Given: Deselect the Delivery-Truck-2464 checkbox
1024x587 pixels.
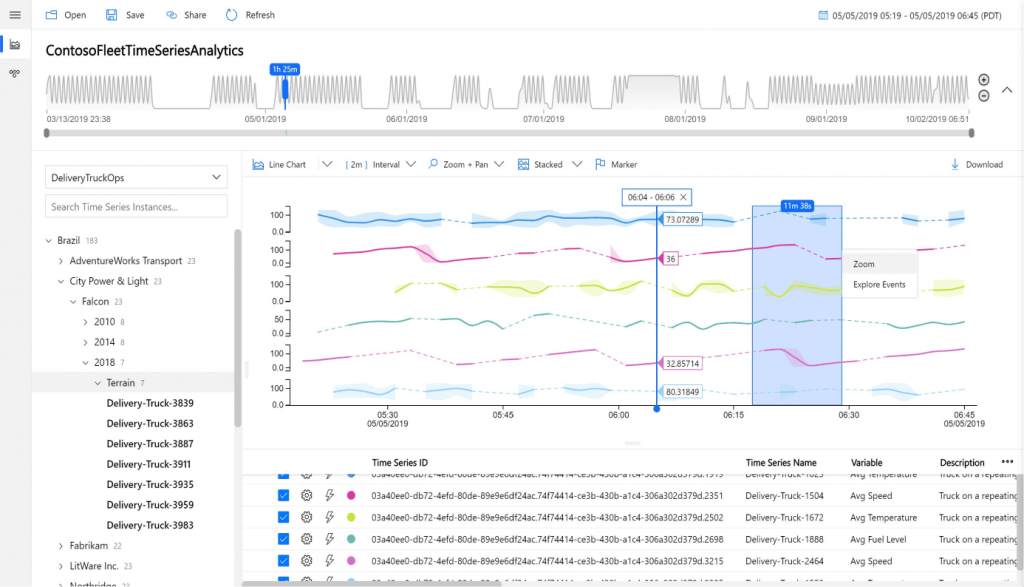Looking at the screenshot, I should (283, 561).
